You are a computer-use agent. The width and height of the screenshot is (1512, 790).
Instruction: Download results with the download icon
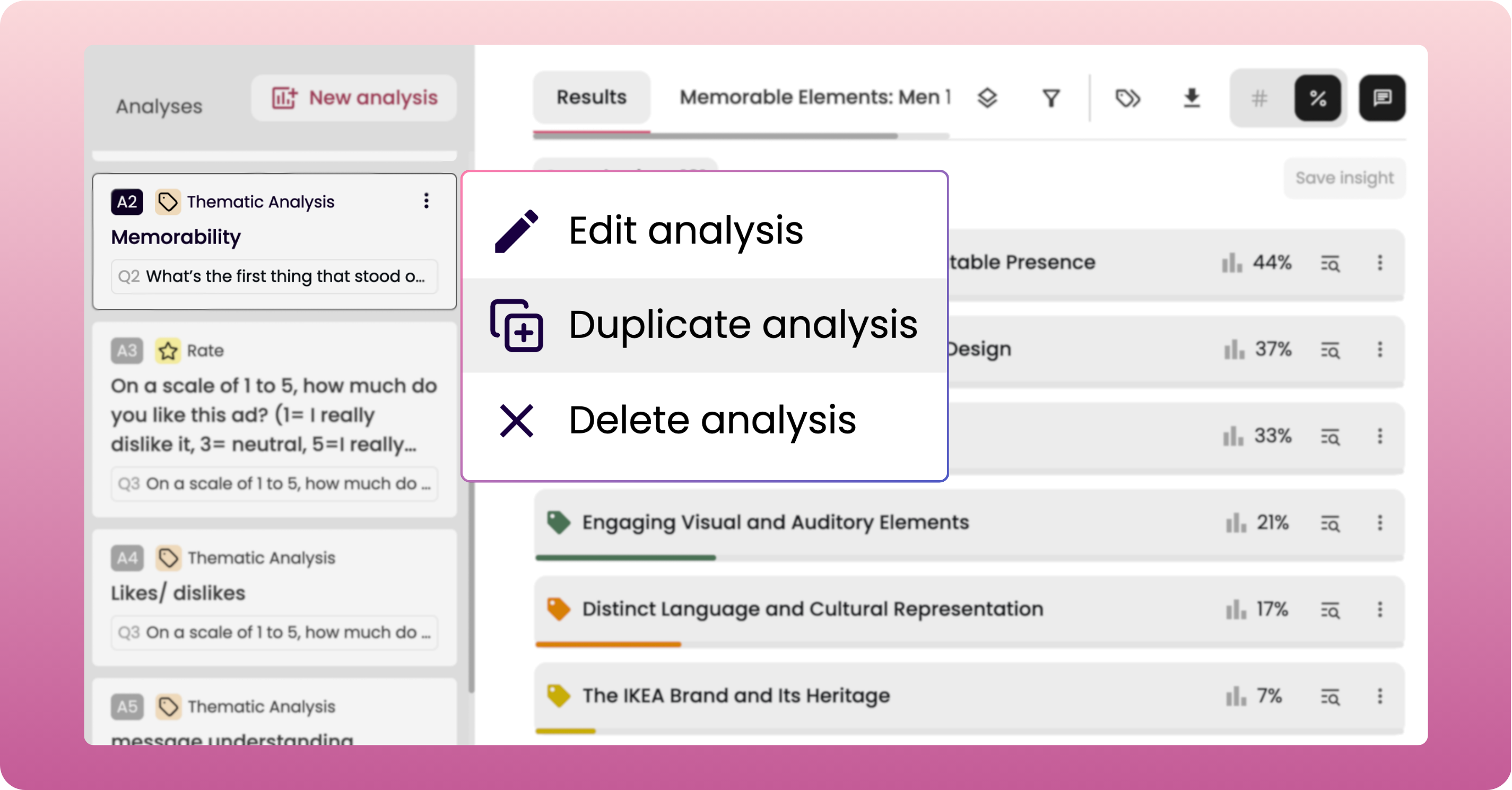[x=1192, y=98]
